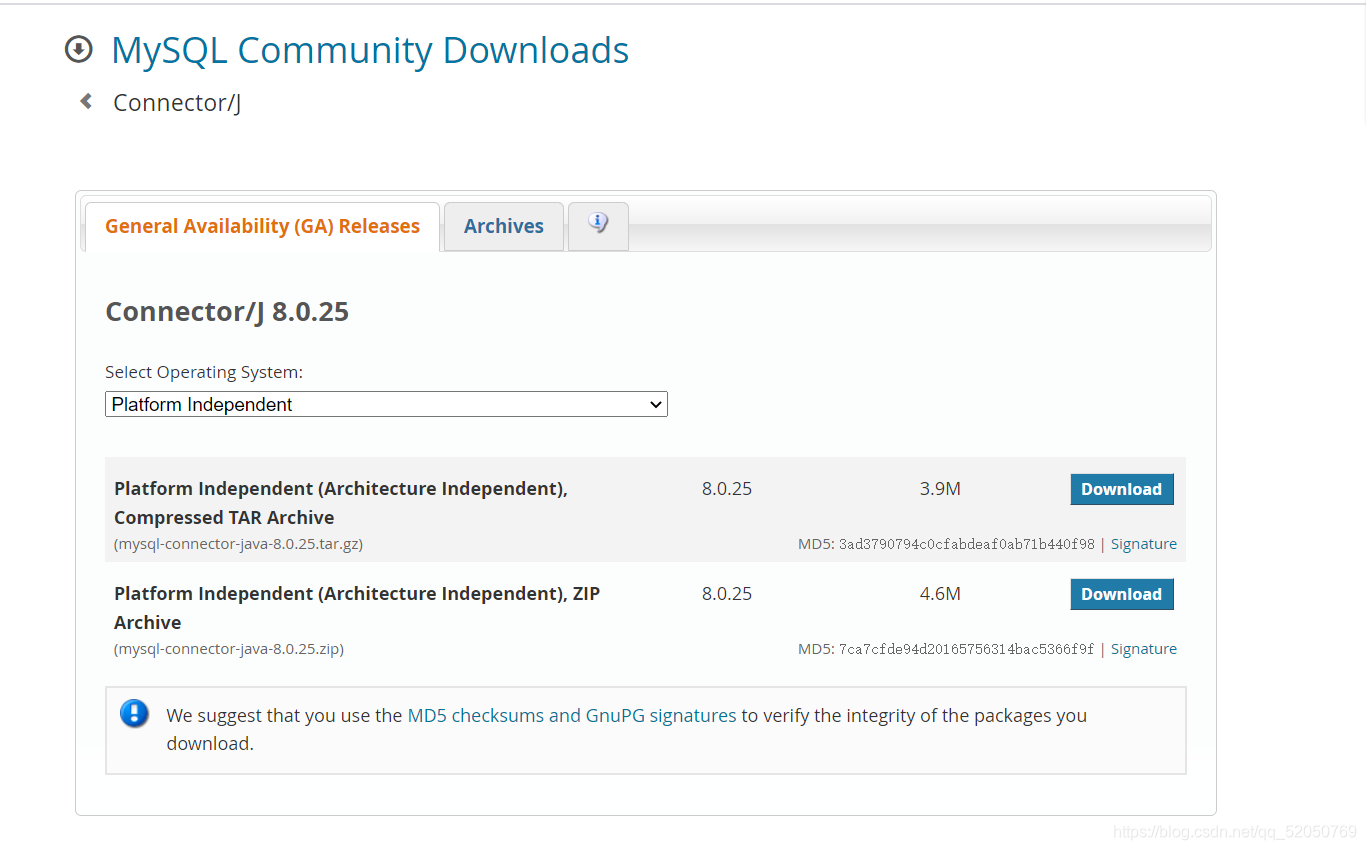Click the blue exclamation info icon
Viewport: 1366px width, 850px height.
point(134,714)
